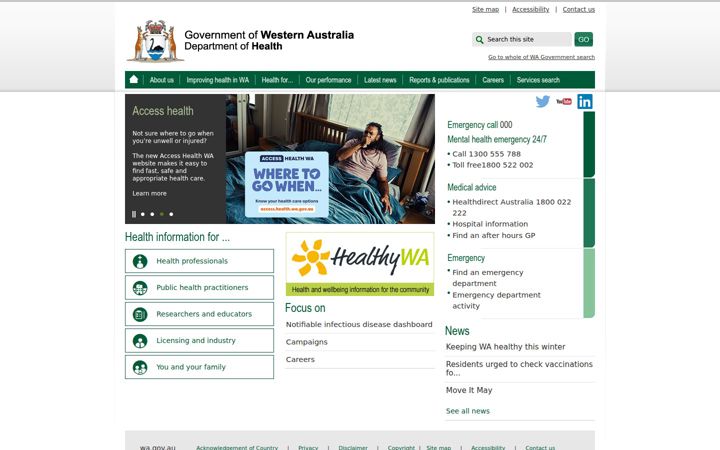Open the Our performance menu
The image size is (720, 450).
pyautogui.click(x=328, y=80)
